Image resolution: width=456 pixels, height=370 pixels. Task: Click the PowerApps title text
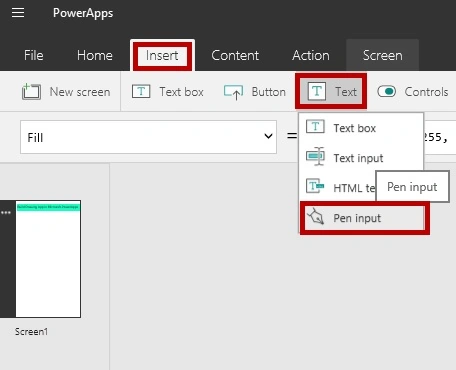point(83,13)
